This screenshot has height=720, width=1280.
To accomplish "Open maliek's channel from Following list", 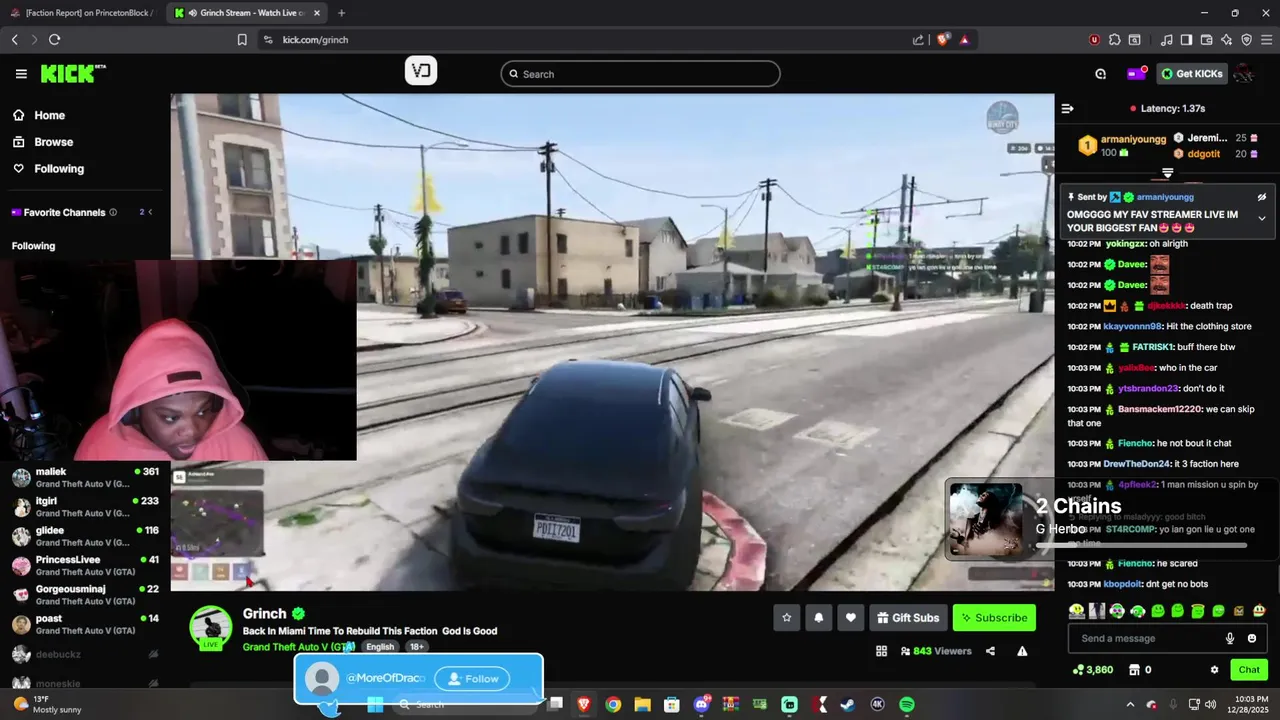I will (x=85, y=478).
